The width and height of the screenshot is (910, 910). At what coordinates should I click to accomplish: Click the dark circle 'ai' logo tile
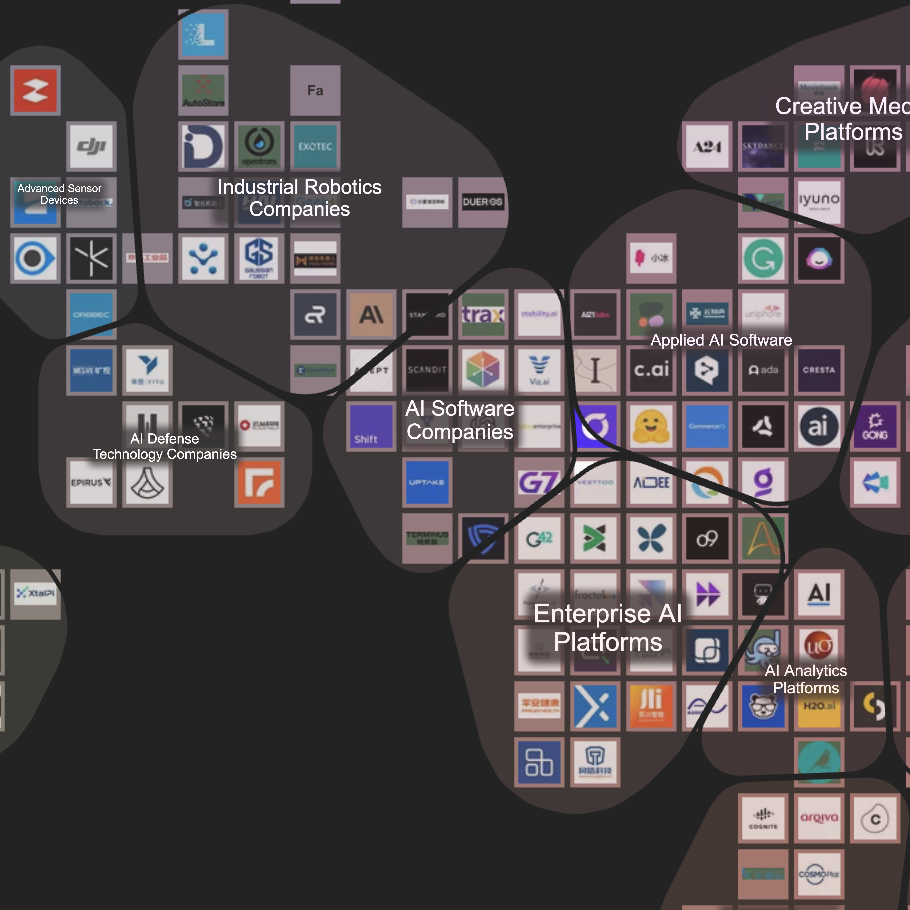point(819,426)
